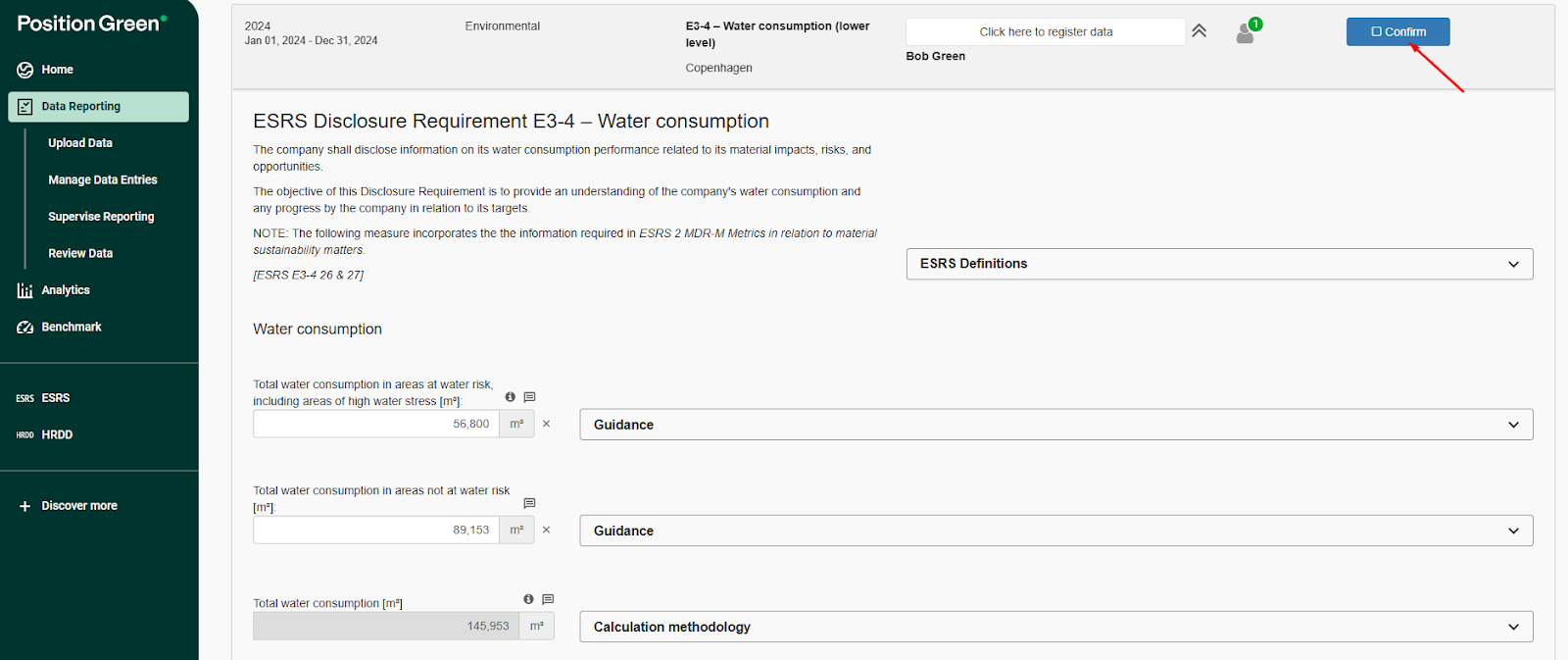Select the Data Reporting menu item
The height and width of the screenshot is (660, 1568).
pos(98,107)
